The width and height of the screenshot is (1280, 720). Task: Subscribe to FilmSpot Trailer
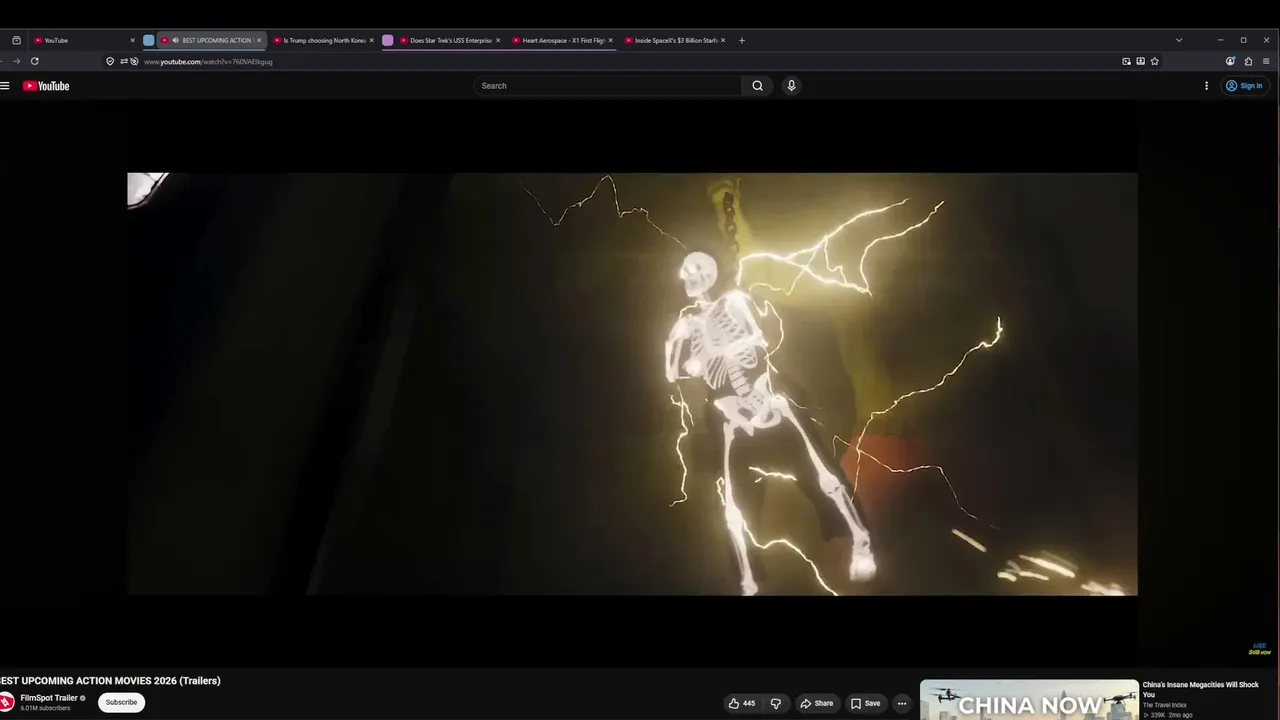pos(121,702)
